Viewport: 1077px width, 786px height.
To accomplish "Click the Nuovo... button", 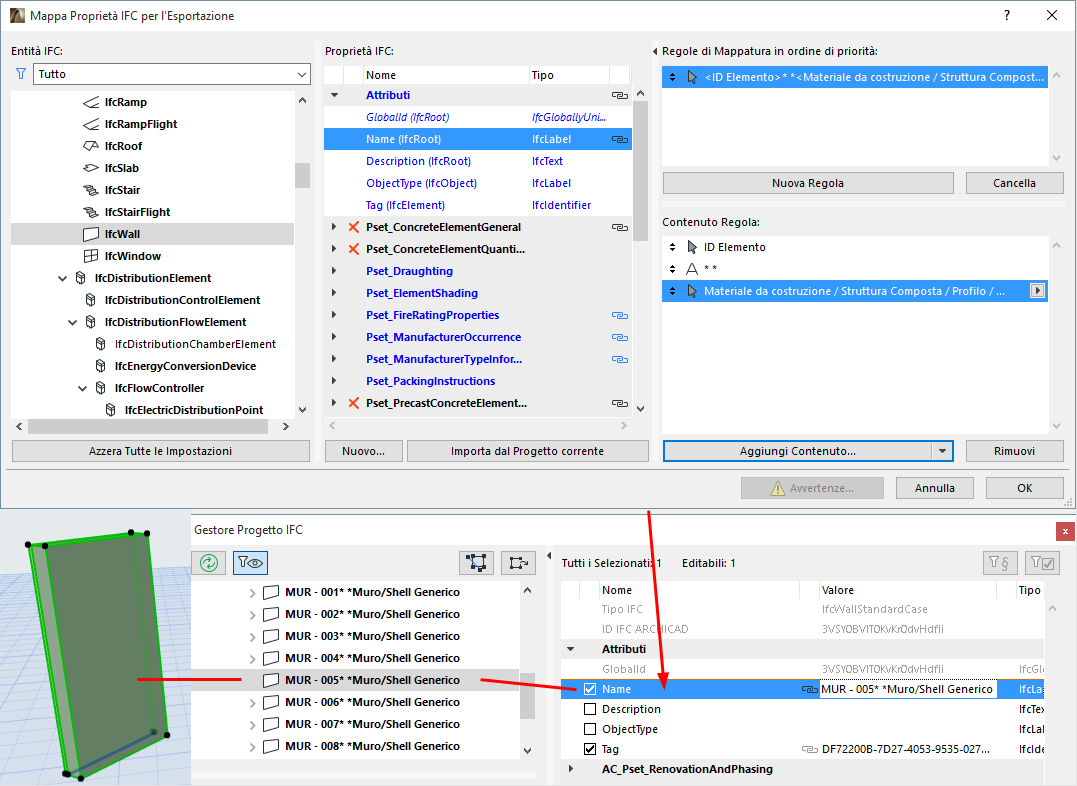I will (x=363, y=451).
